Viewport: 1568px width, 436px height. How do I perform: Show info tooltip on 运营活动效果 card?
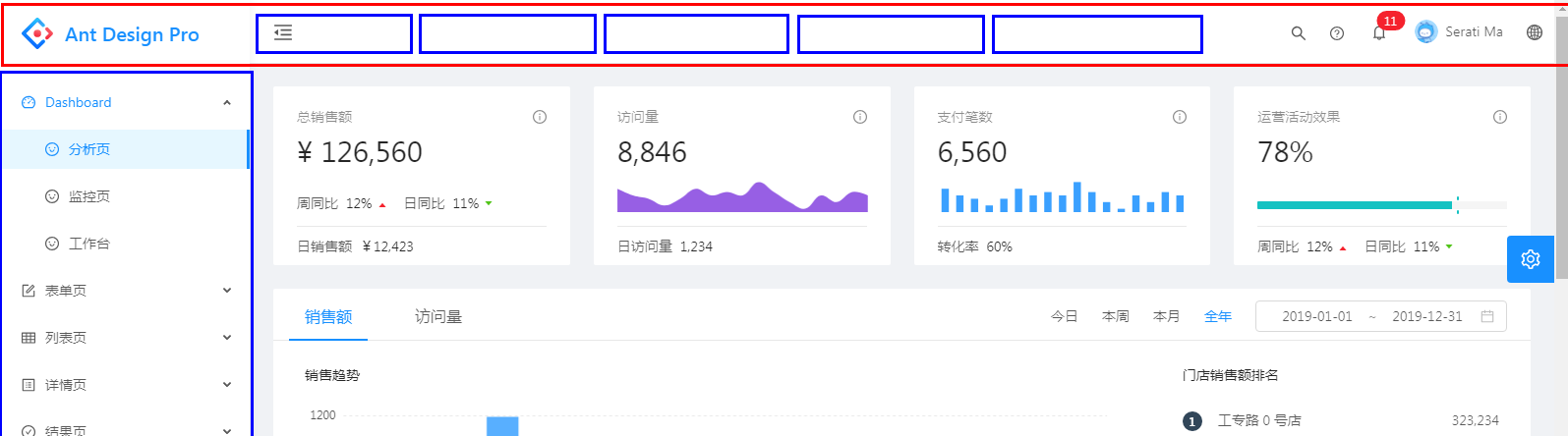[1500, 117]
